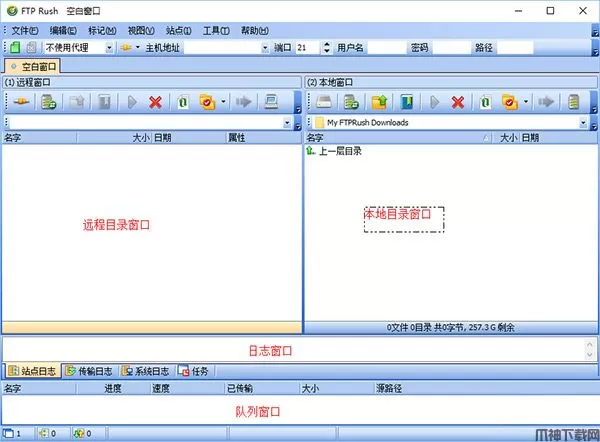The image size is (600, 442).
Task: Open the 工具(T) menu
Action: (x=216, y=31)
